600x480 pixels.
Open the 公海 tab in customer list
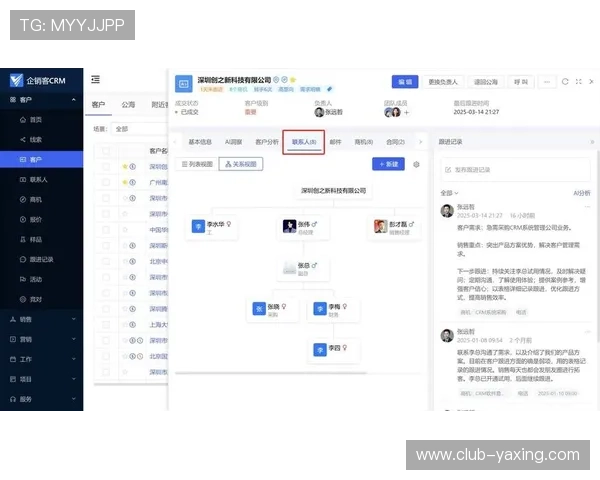coord(128,104)
